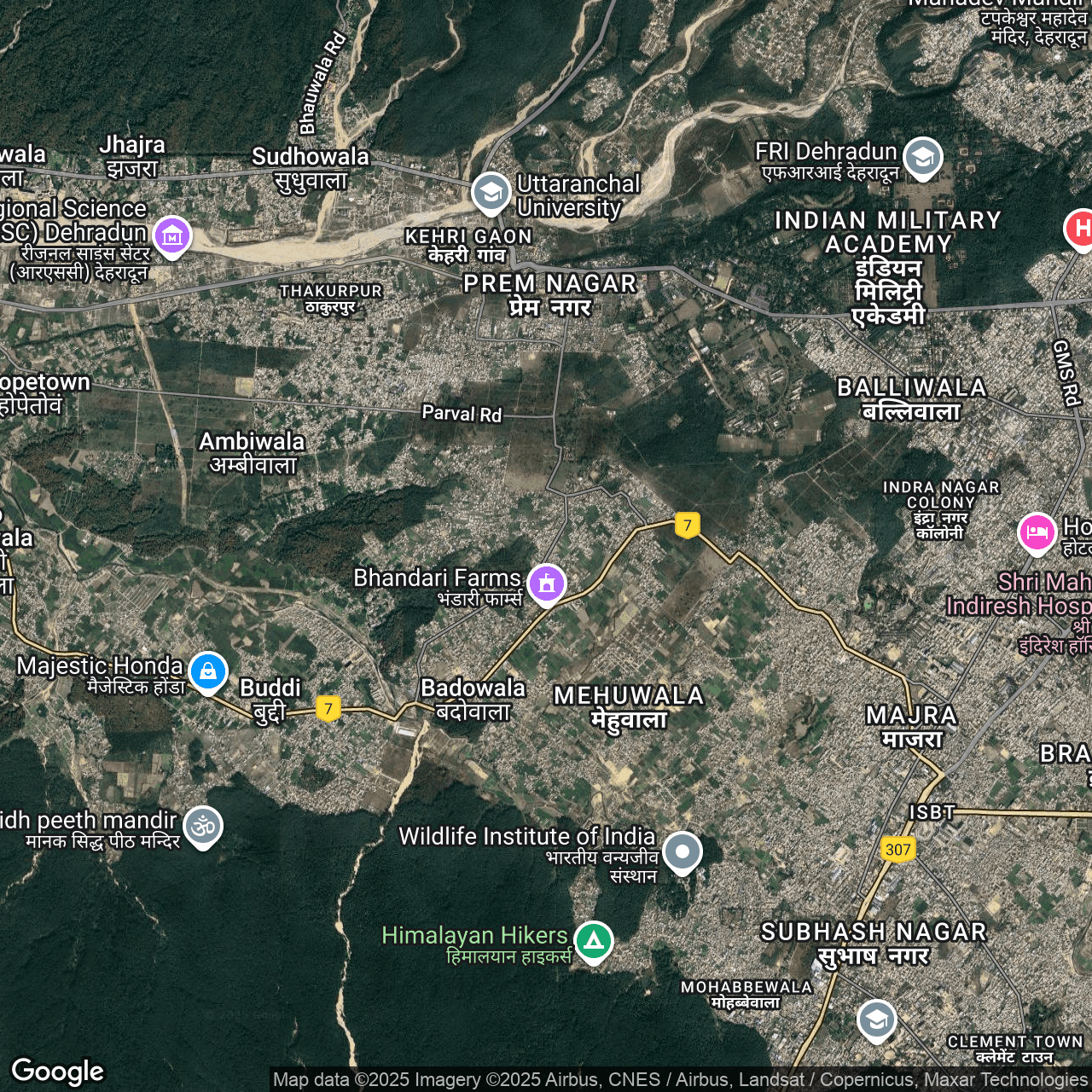1092x1092 pixels.
Task: Select the Regional Science Centre museum pin
Action: coord(172,235)
